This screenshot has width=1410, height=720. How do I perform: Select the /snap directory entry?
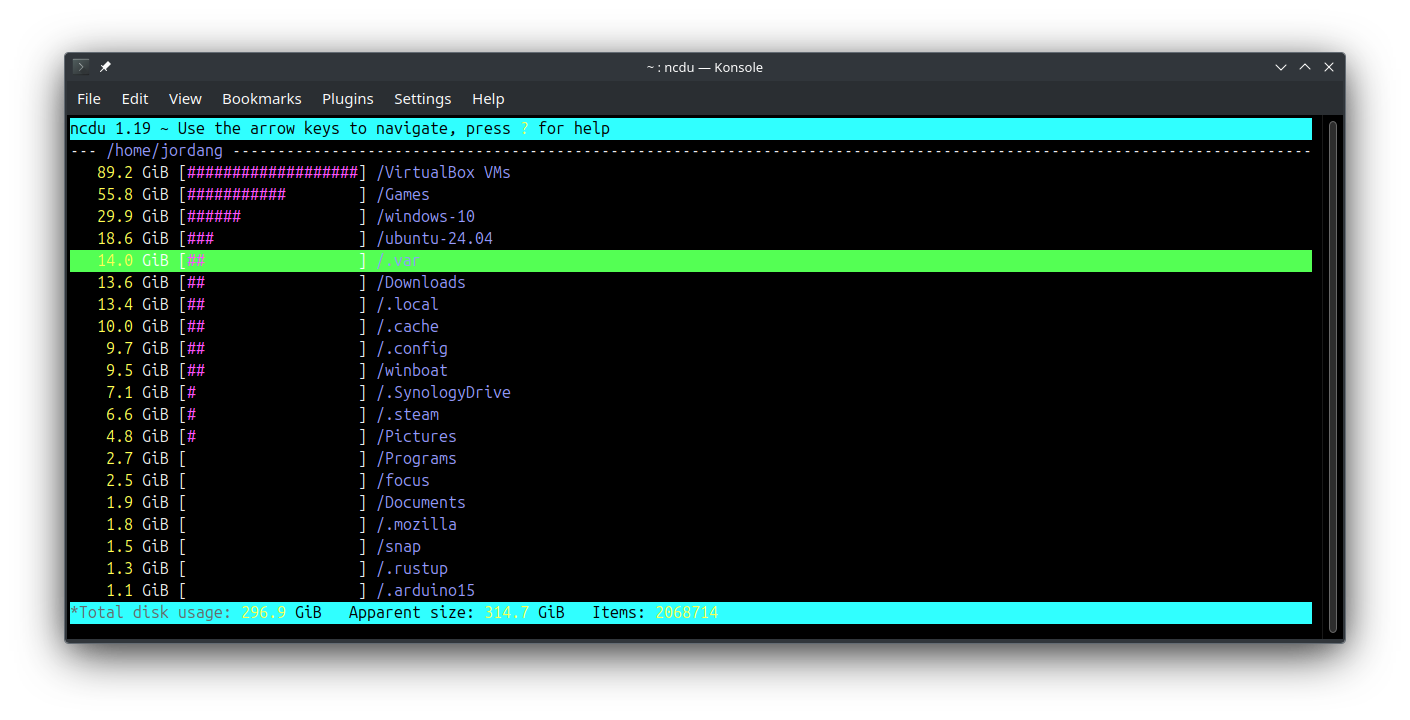coord(399,546)
